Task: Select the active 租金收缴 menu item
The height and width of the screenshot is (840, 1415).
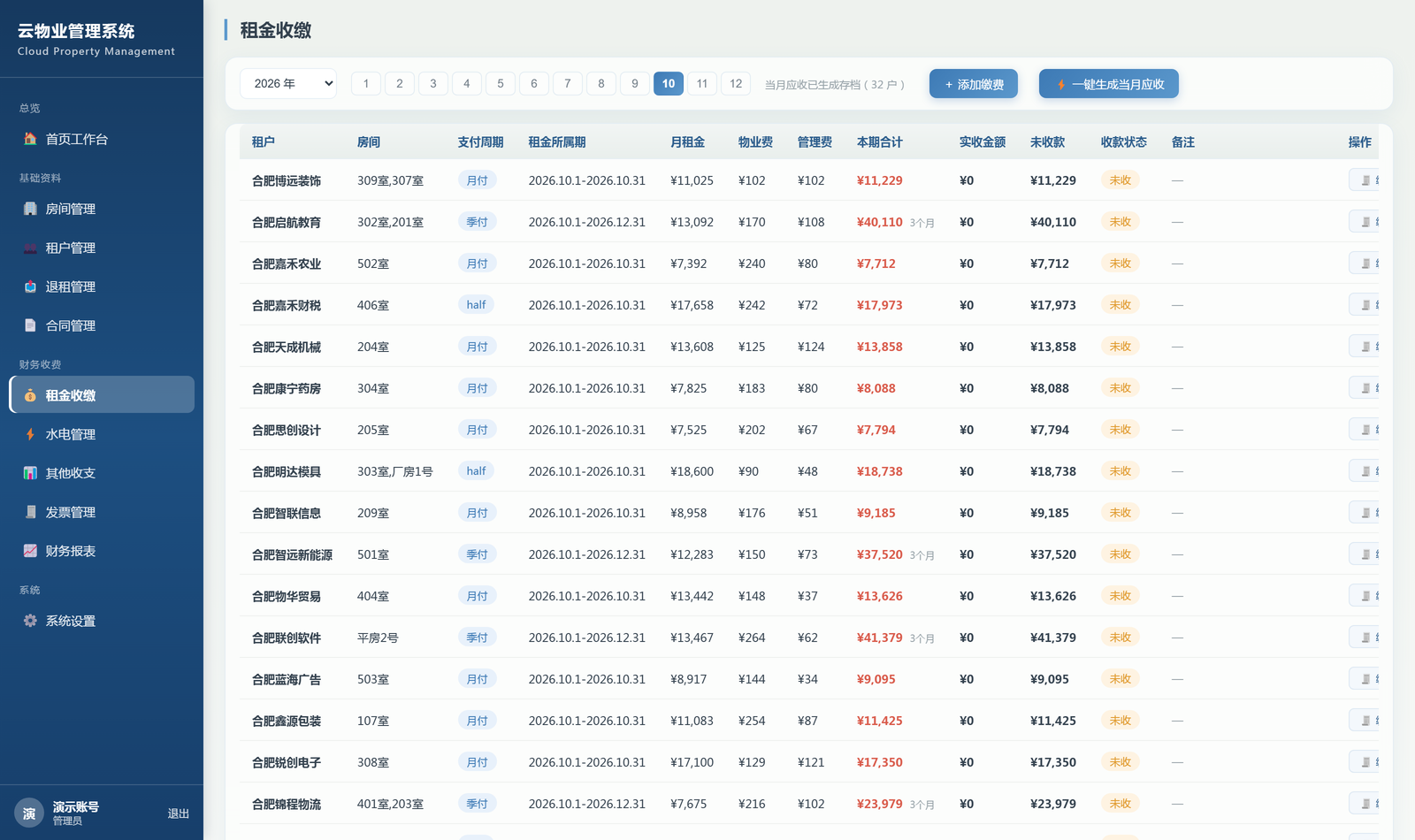Action: click(x=102, y=394)
